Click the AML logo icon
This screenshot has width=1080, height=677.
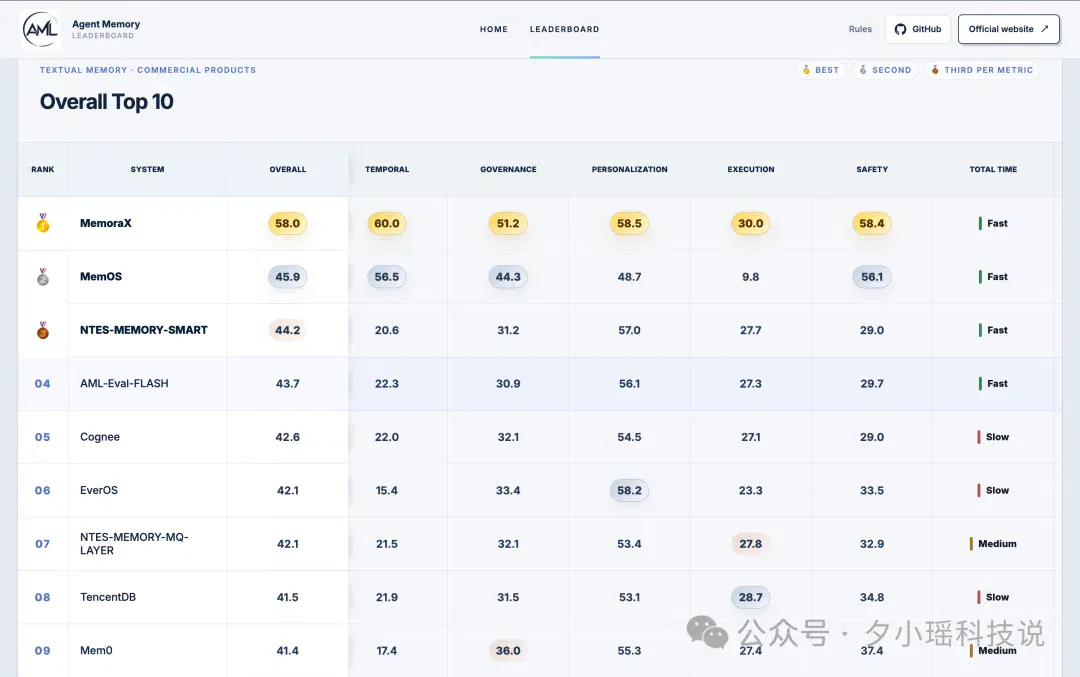coord(41,29)
